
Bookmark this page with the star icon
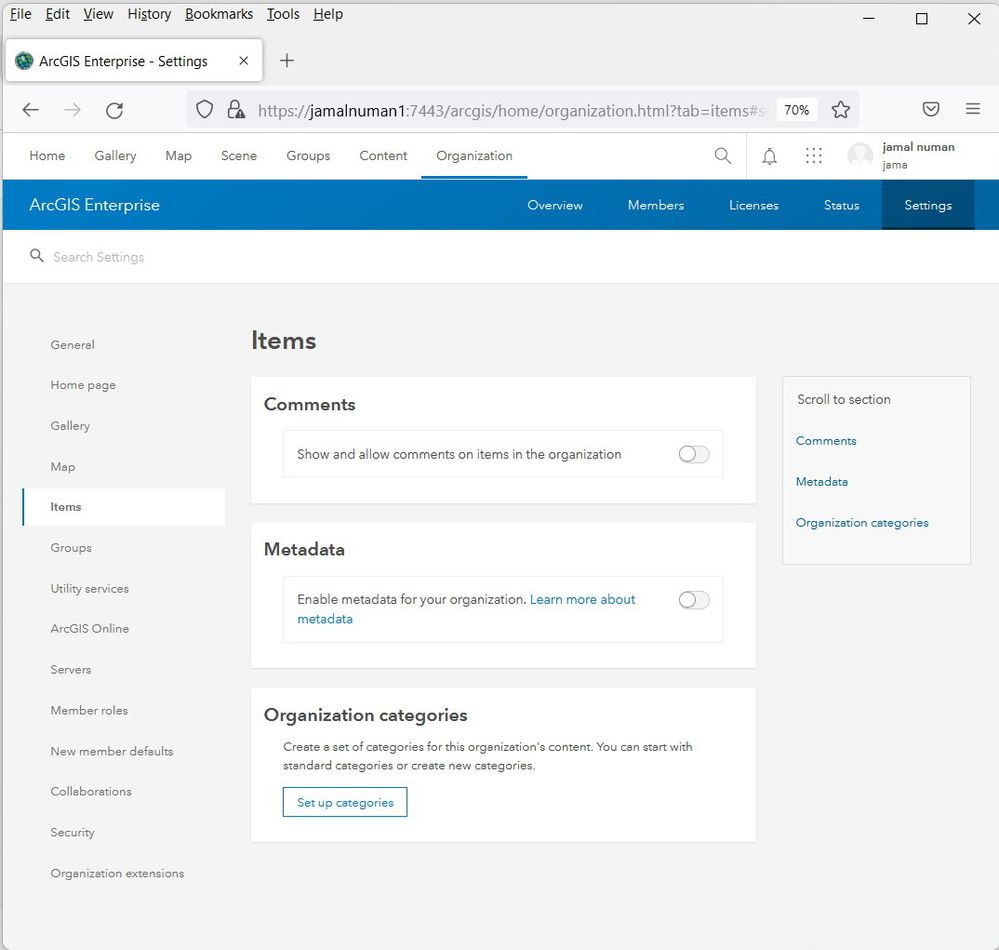840,110
